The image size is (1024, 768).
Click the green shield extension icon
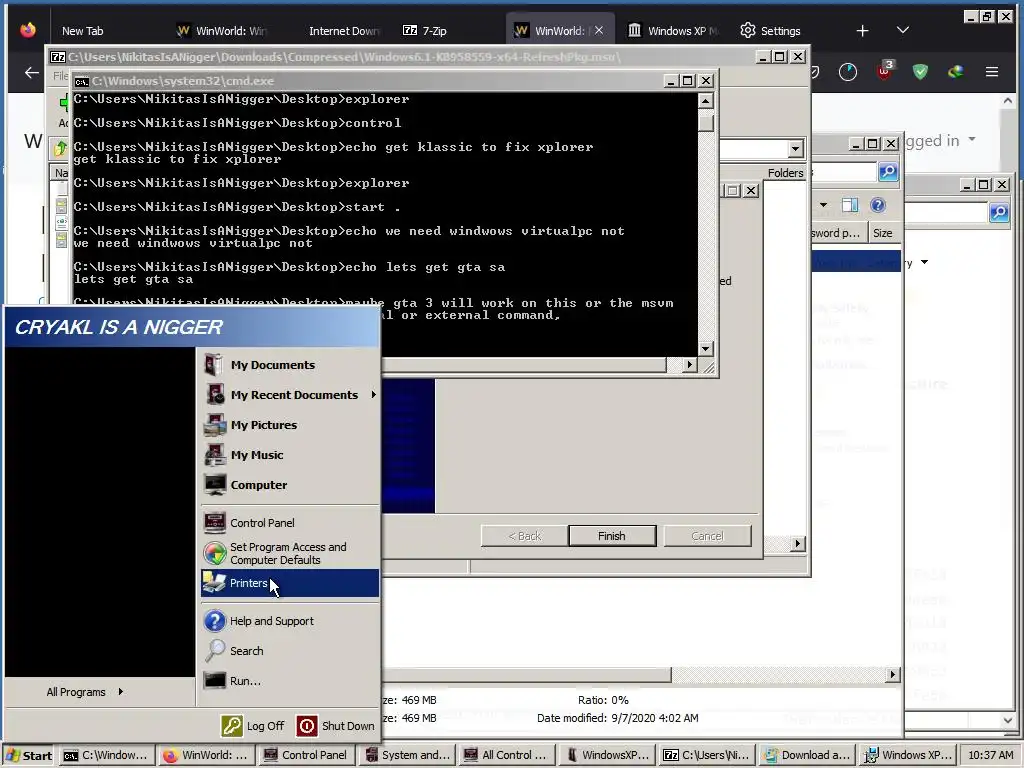921,72
